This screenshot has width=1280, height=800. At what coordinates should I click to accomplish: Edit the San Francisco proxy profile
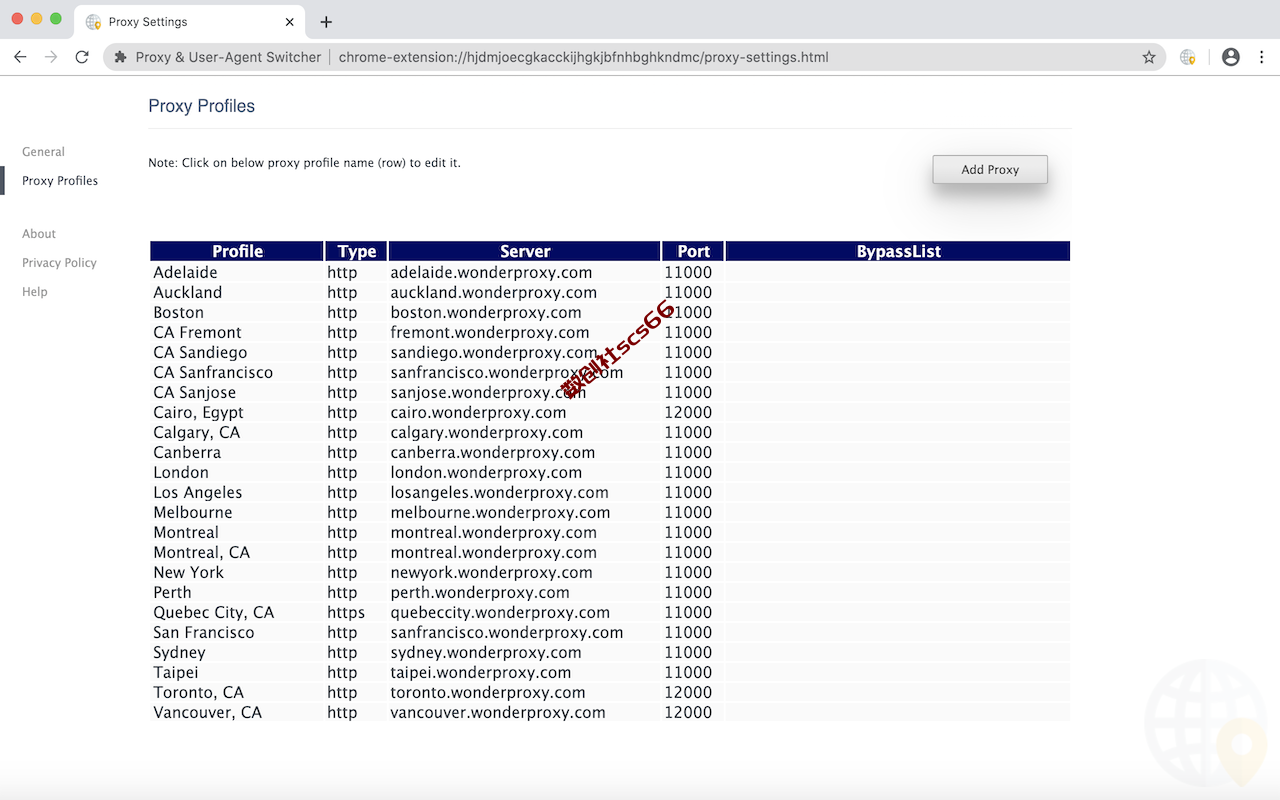(x=610, y=632)
